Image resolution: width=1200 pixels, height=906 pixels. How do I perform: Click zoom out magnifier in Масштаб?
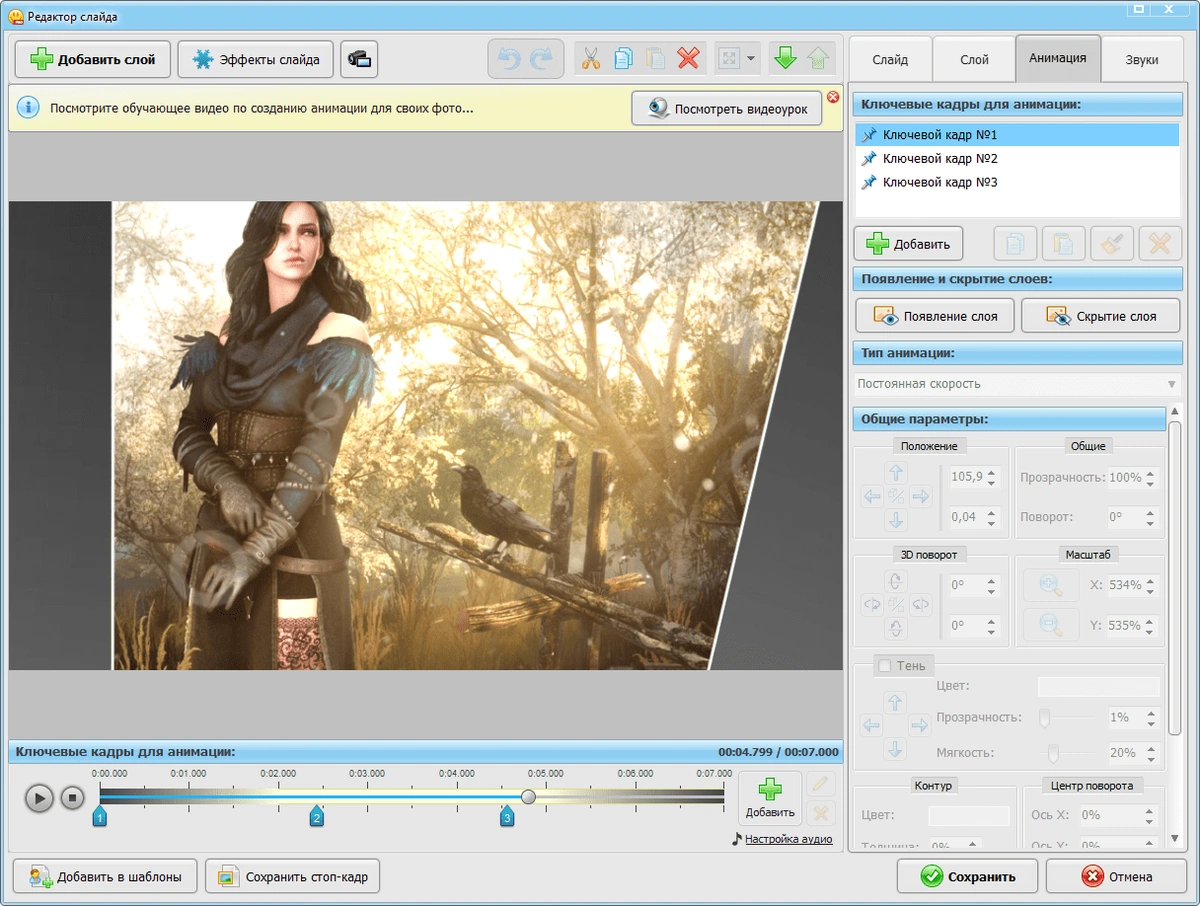point(1051,625)
